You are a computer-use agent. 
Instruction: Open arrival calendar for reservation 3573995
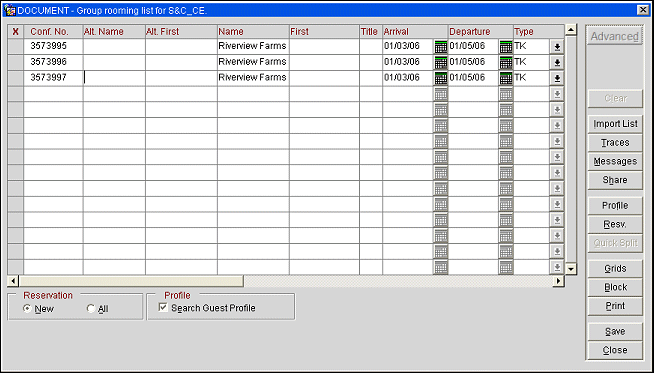point(440,47)
